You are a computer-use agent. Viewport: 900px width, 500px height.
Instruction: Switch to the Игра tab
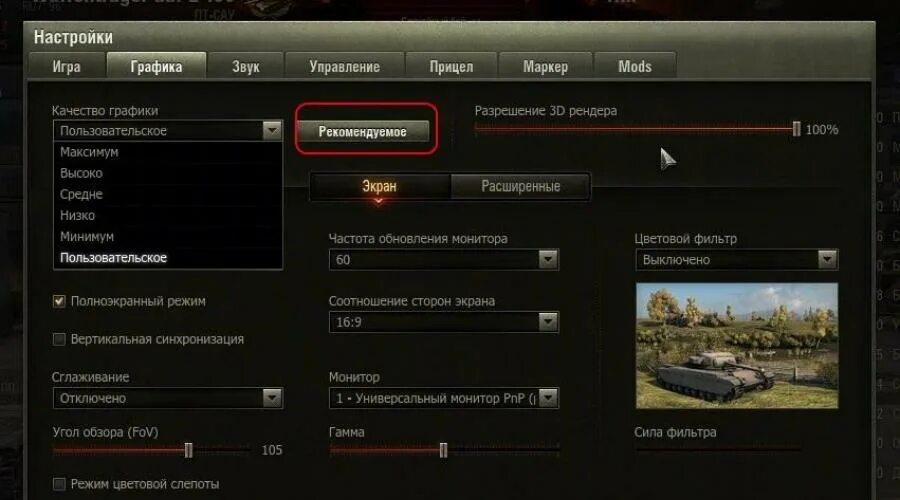[67, 67]
